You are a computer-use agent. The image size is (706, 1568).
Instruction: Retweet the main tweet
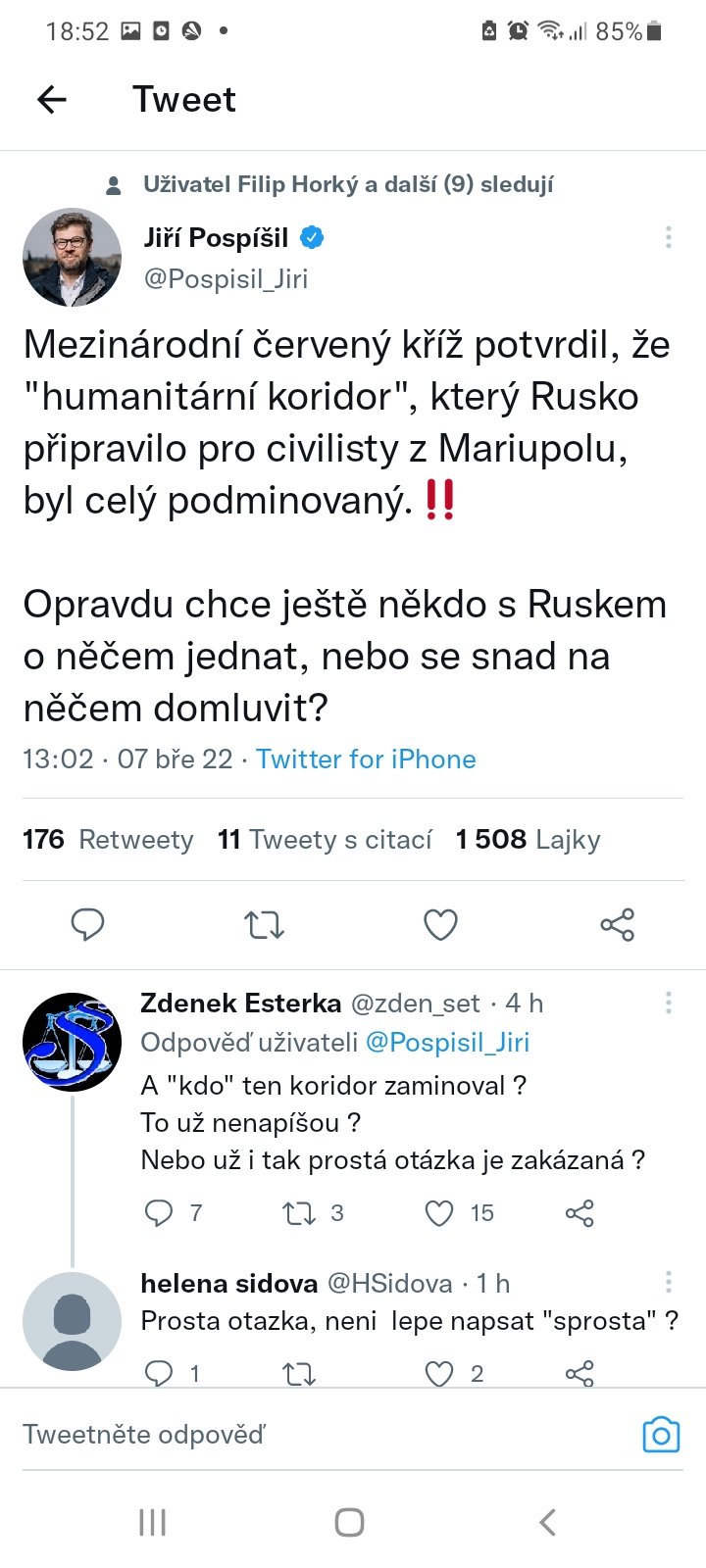pyautogui.click(x=264, y=924)
